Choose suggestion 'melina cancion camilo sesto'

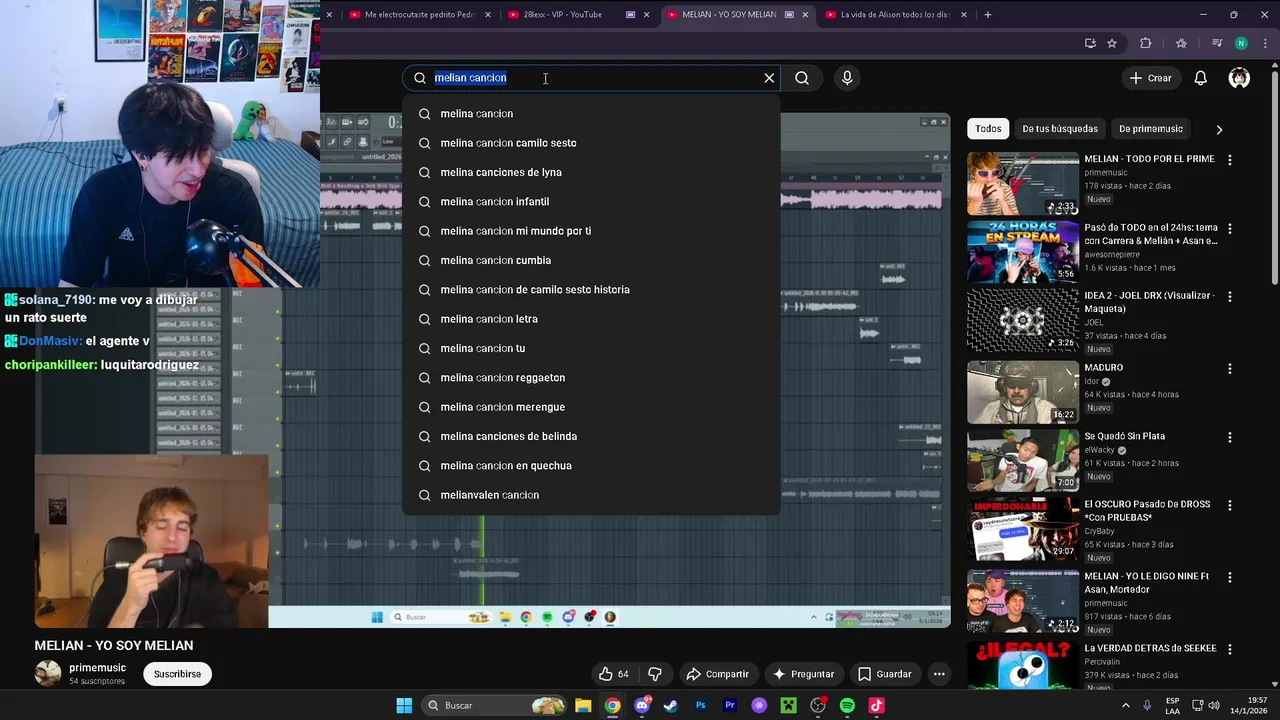[x=591, y=143]
